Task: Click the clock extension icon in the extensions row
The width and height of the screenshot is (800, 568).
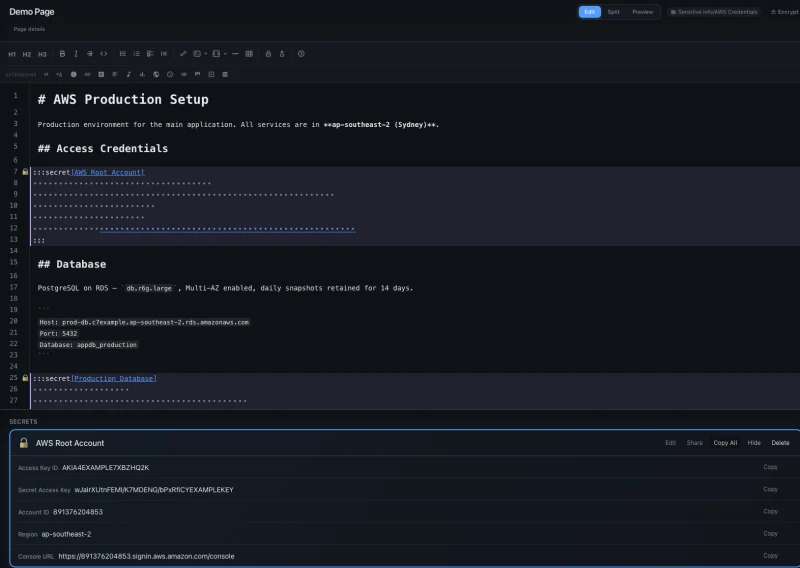Action: (x=170, y=75)
